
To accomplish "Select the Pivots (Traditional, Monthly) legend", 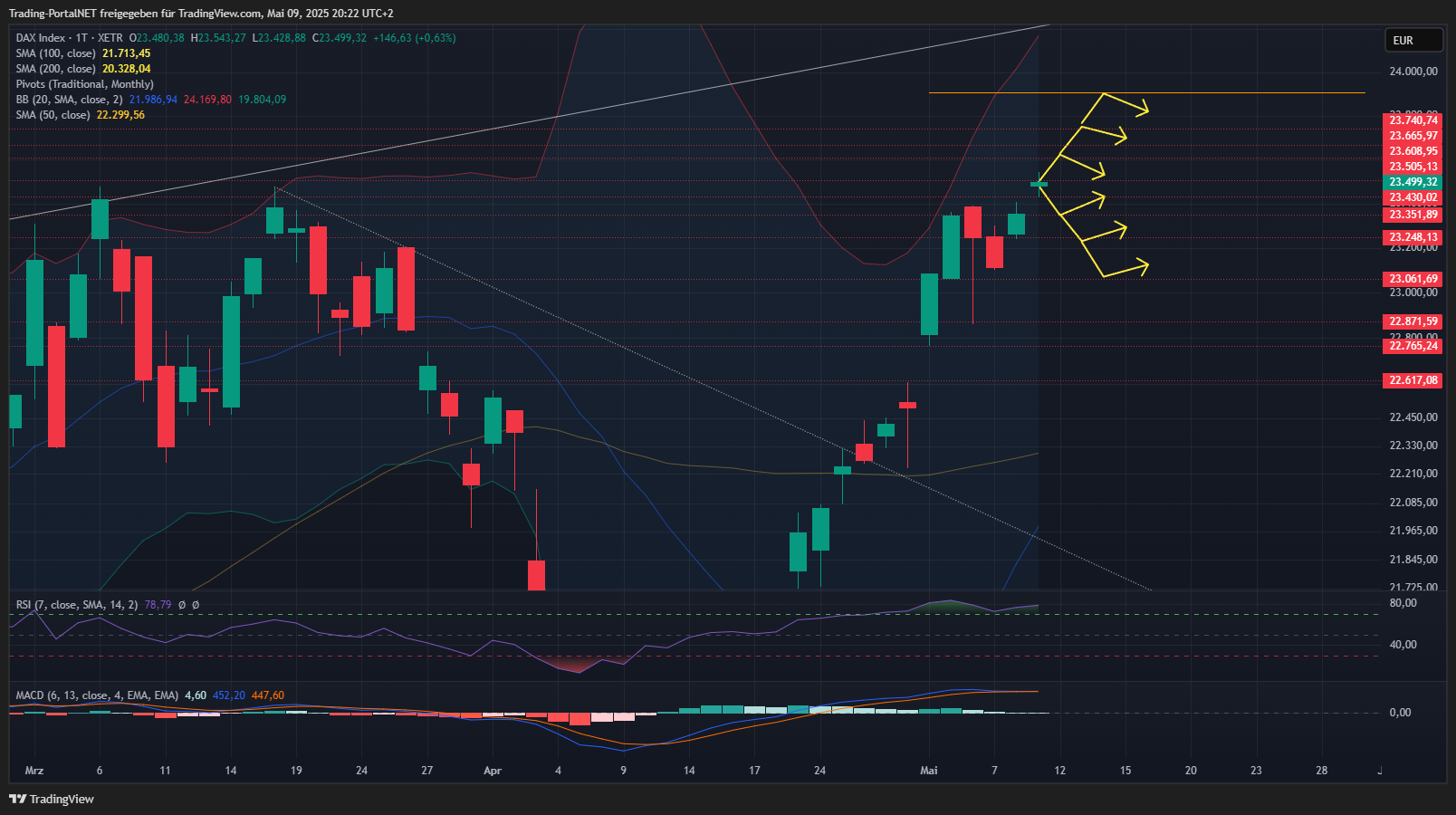I will (85, 84).
